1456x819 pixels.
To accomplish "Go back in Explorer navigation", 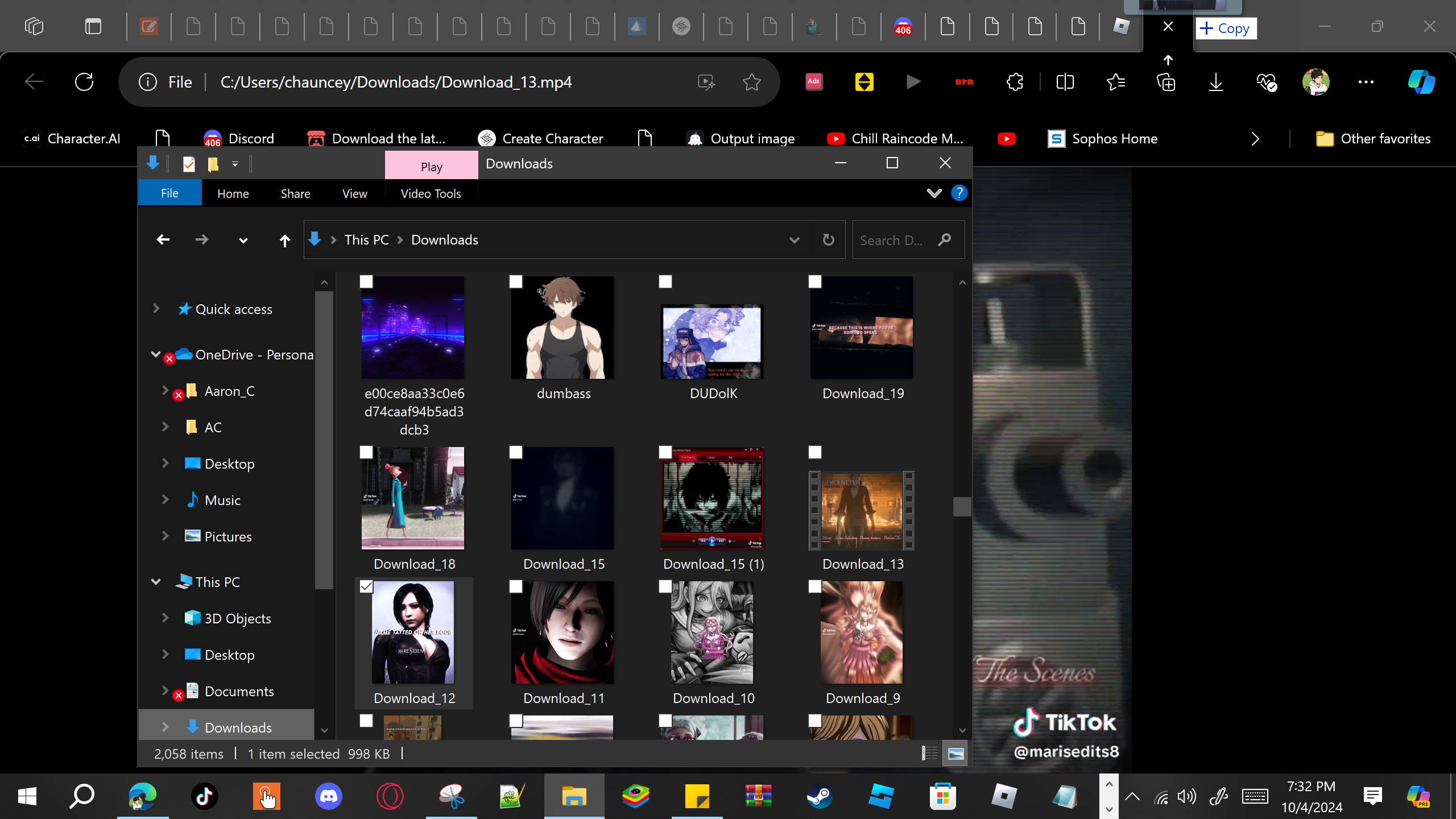I will click(163, 240).
